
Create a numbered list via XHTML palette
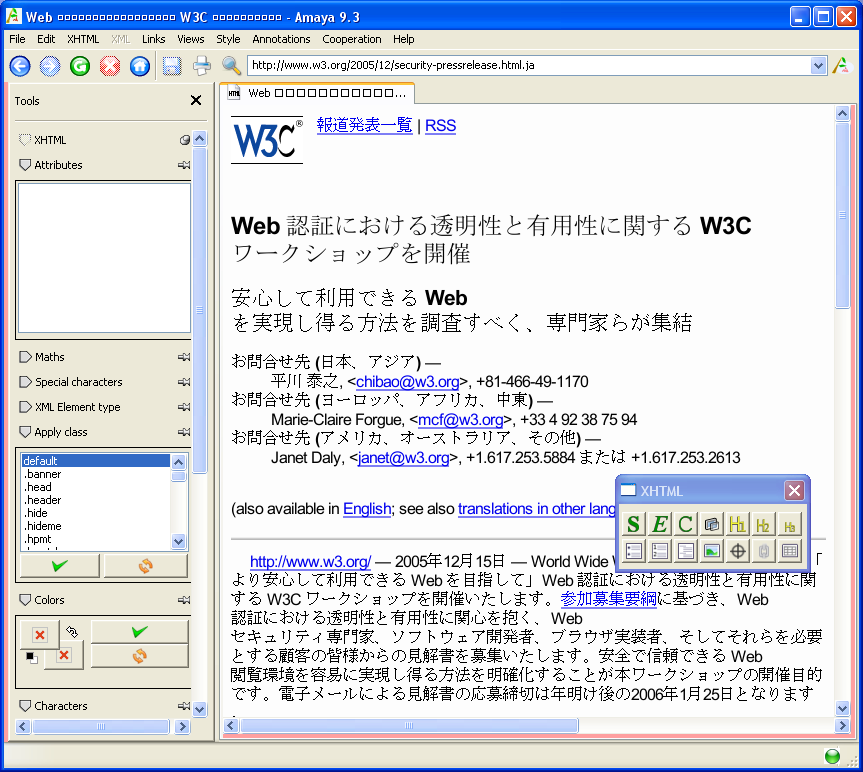pos(659,550)
